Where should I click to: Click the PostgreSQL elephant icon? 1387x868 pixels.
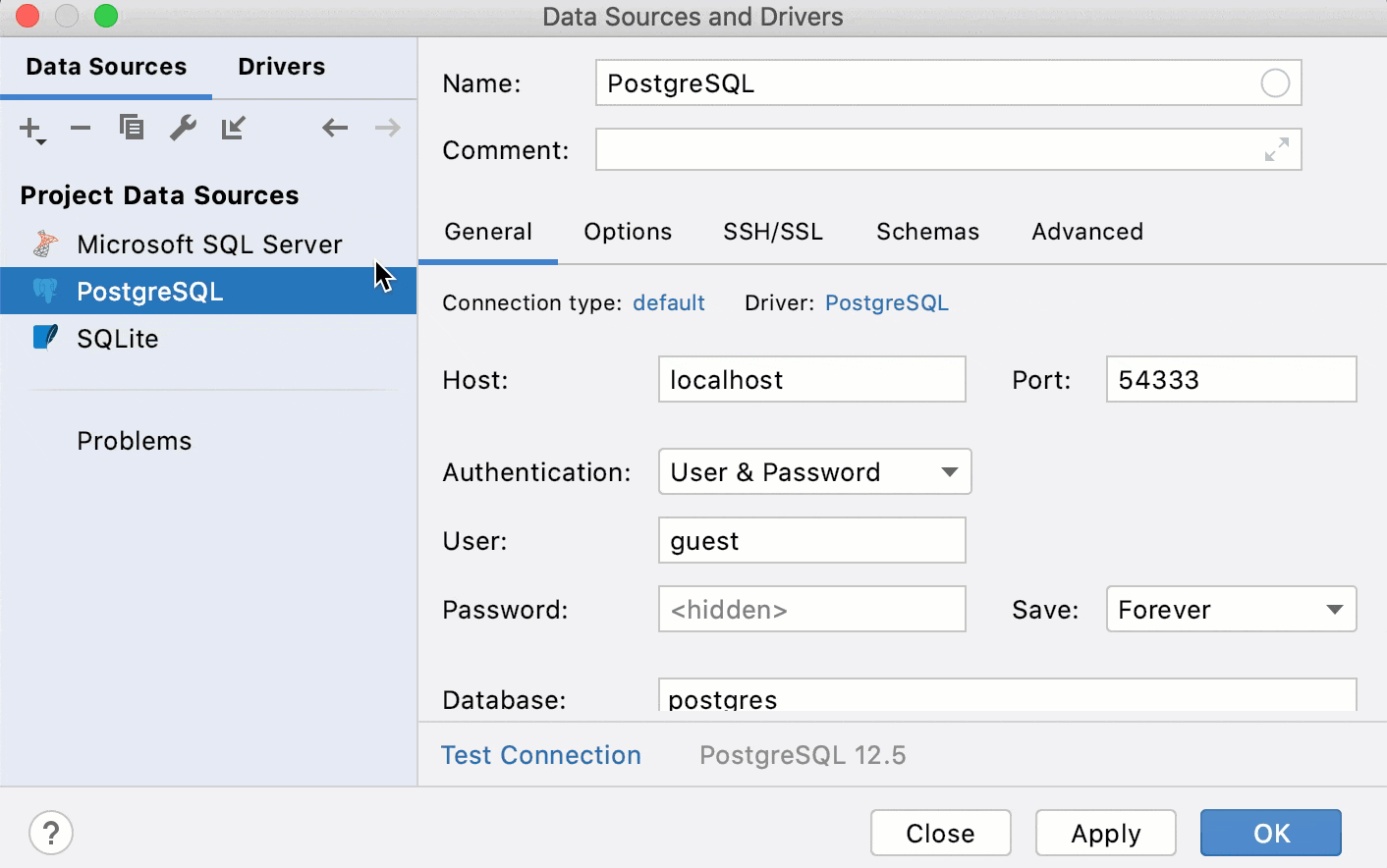(x=44, y=291)
